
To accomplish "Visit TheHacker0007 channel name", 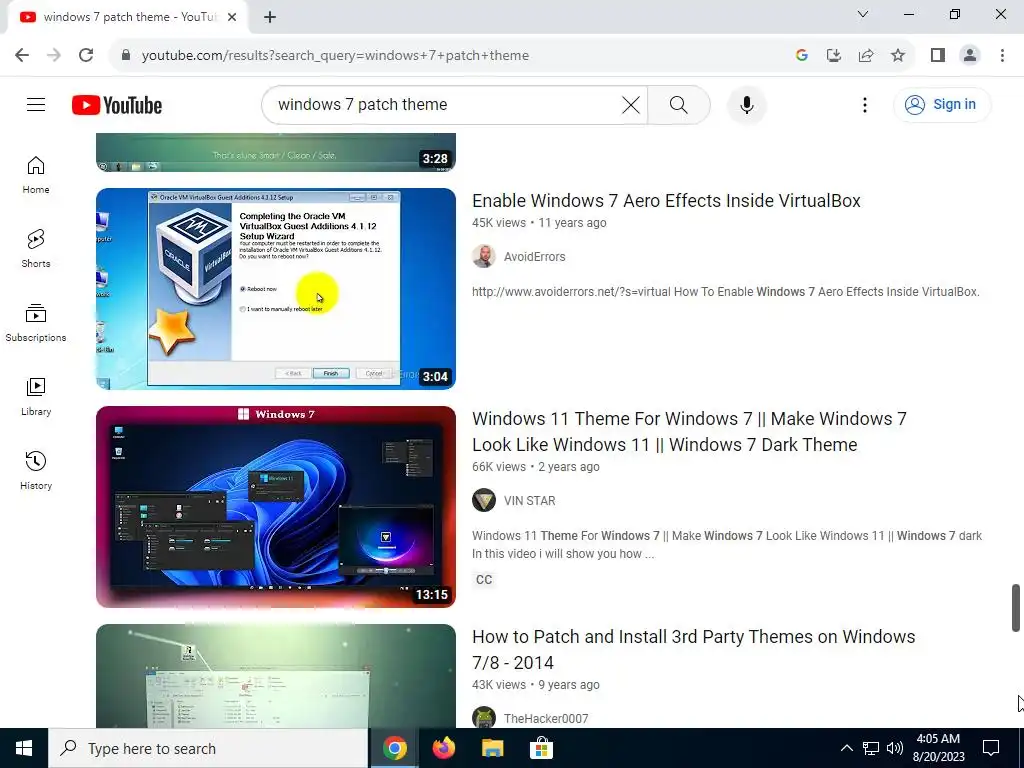I will click(546, 719).
